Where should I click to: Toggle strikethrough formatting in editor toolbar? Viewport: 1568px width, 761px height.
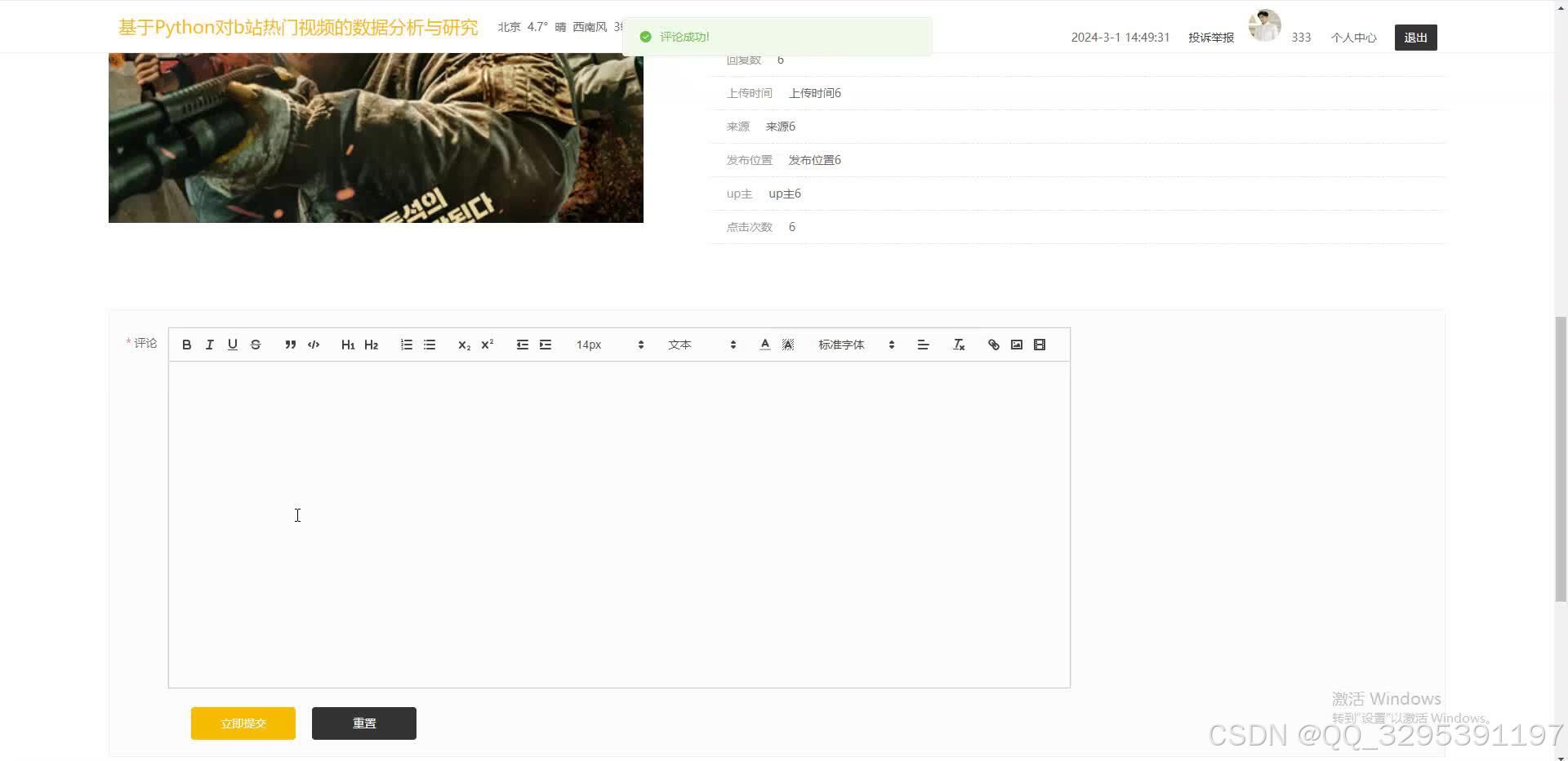click(x=256, y=345)
